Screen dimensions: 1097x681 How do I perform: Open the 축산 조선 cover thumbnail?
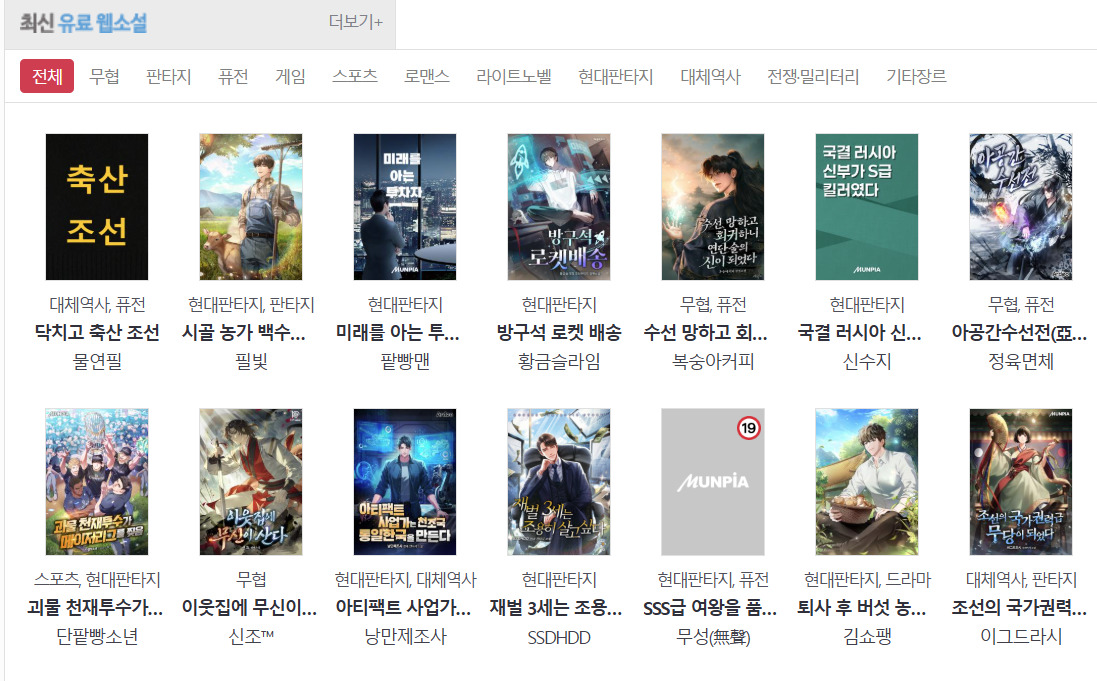tap(97, 207)
